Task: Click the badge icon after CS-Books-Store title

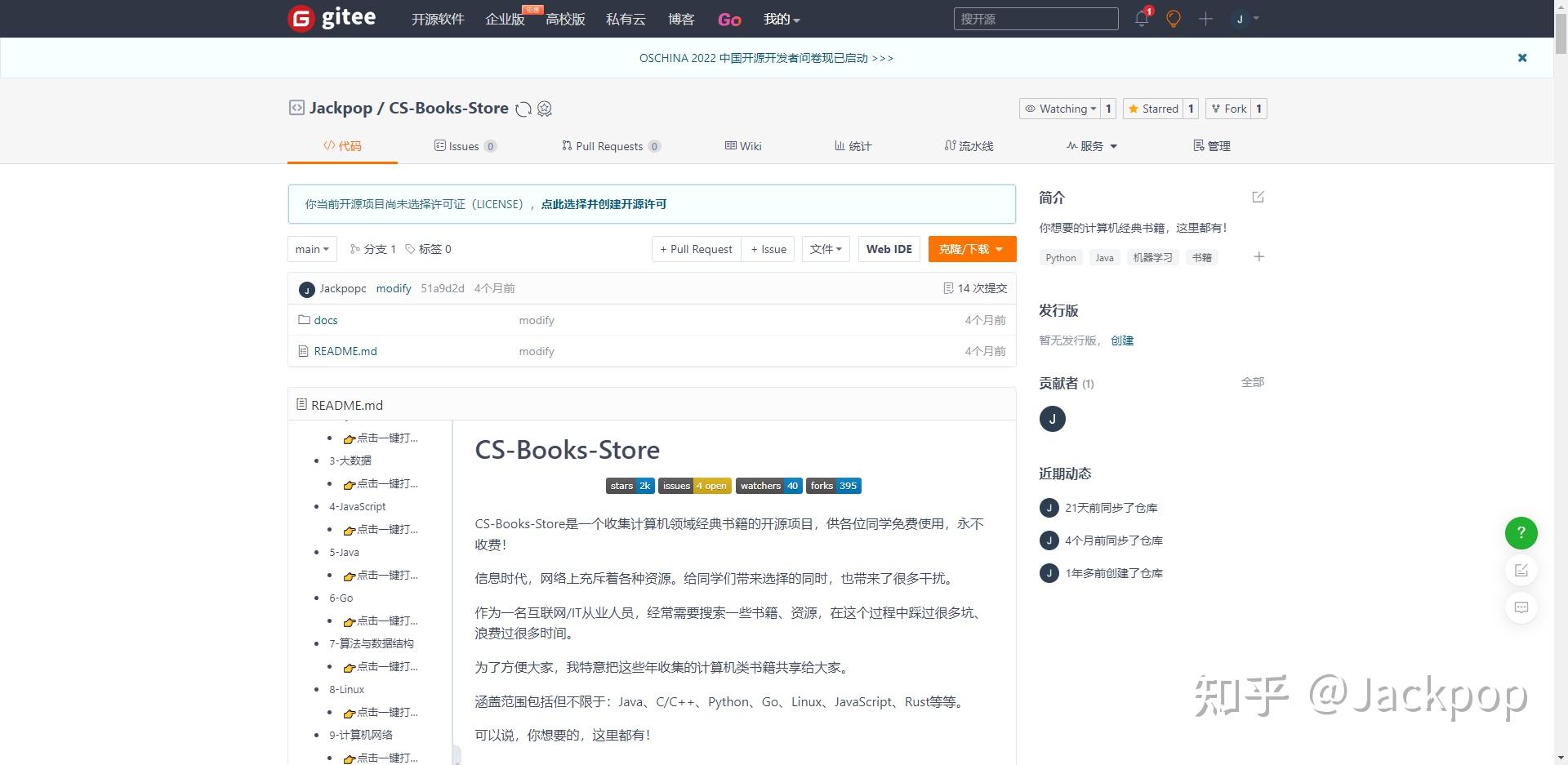Action: (x=546, y=109)
